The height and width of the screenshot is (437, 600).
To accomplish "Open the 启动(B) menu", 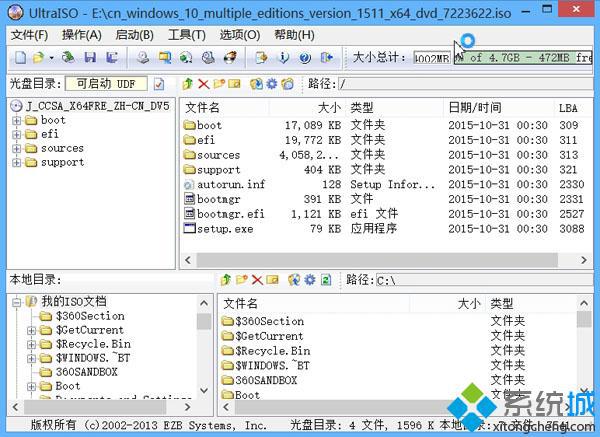I will pos(134,35).
